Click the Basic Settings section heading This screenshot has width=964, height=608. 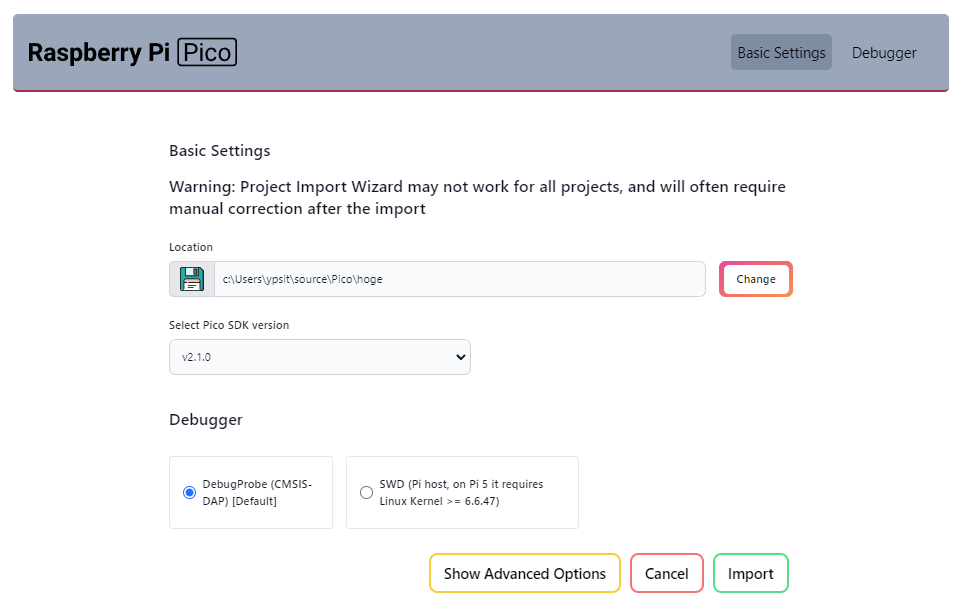coord(220,151)
